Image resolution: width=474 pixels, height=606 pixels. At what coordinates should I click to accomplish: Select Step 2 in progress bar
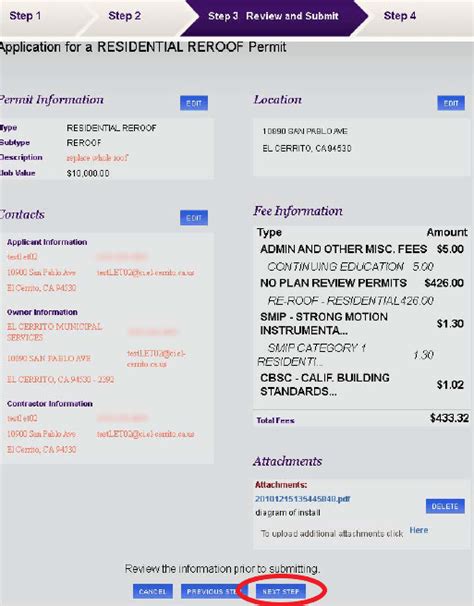point(124,16)
